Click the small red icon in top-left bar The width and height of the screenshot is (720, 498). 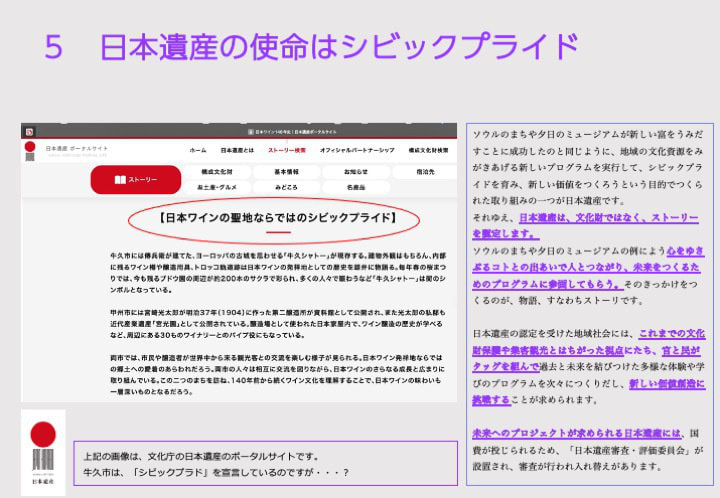pyautogui.click(x=29, y=131)
